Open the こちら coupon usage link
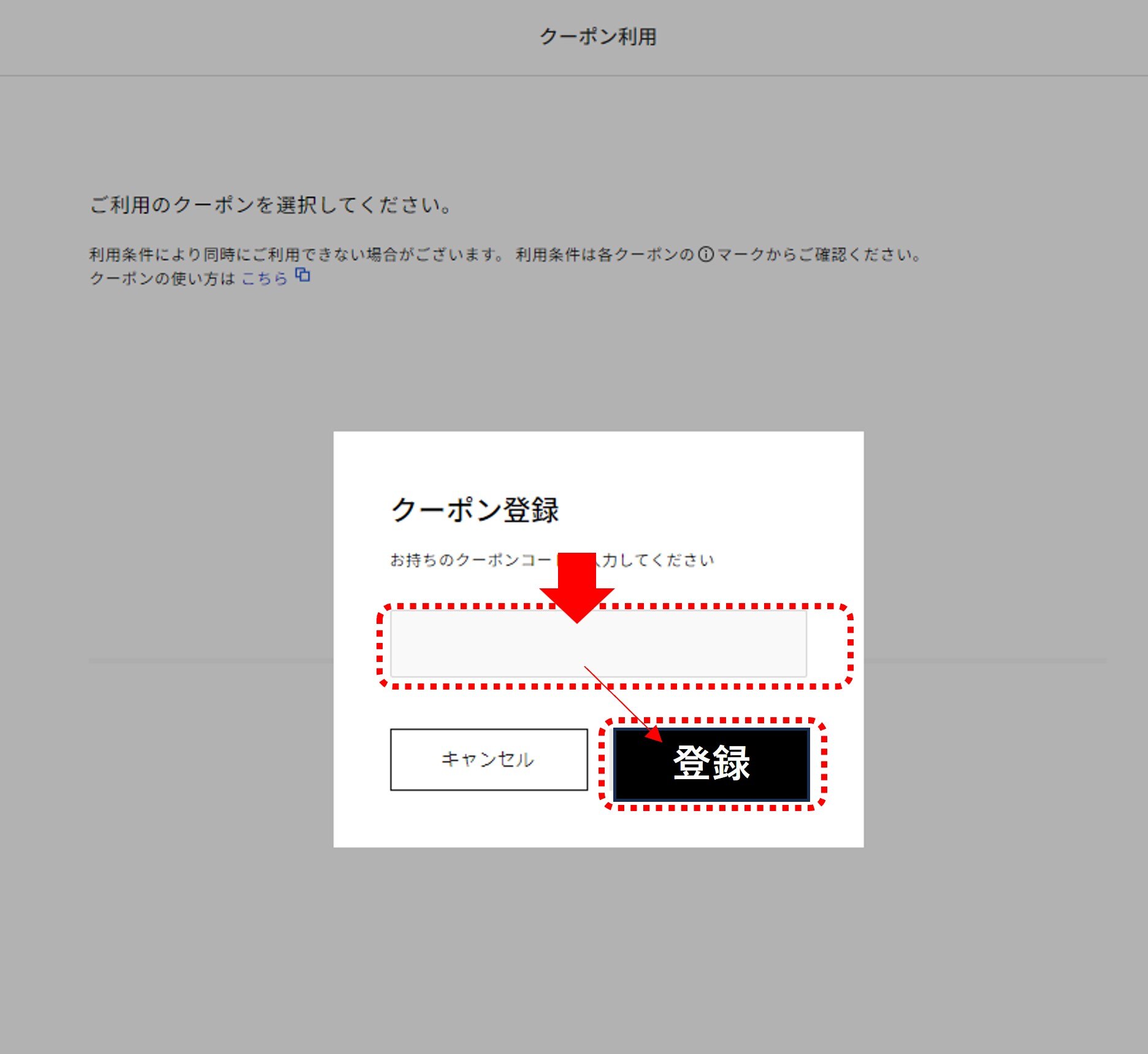The width and height of the screenshot is (1148, 1054). click(264, 279)
